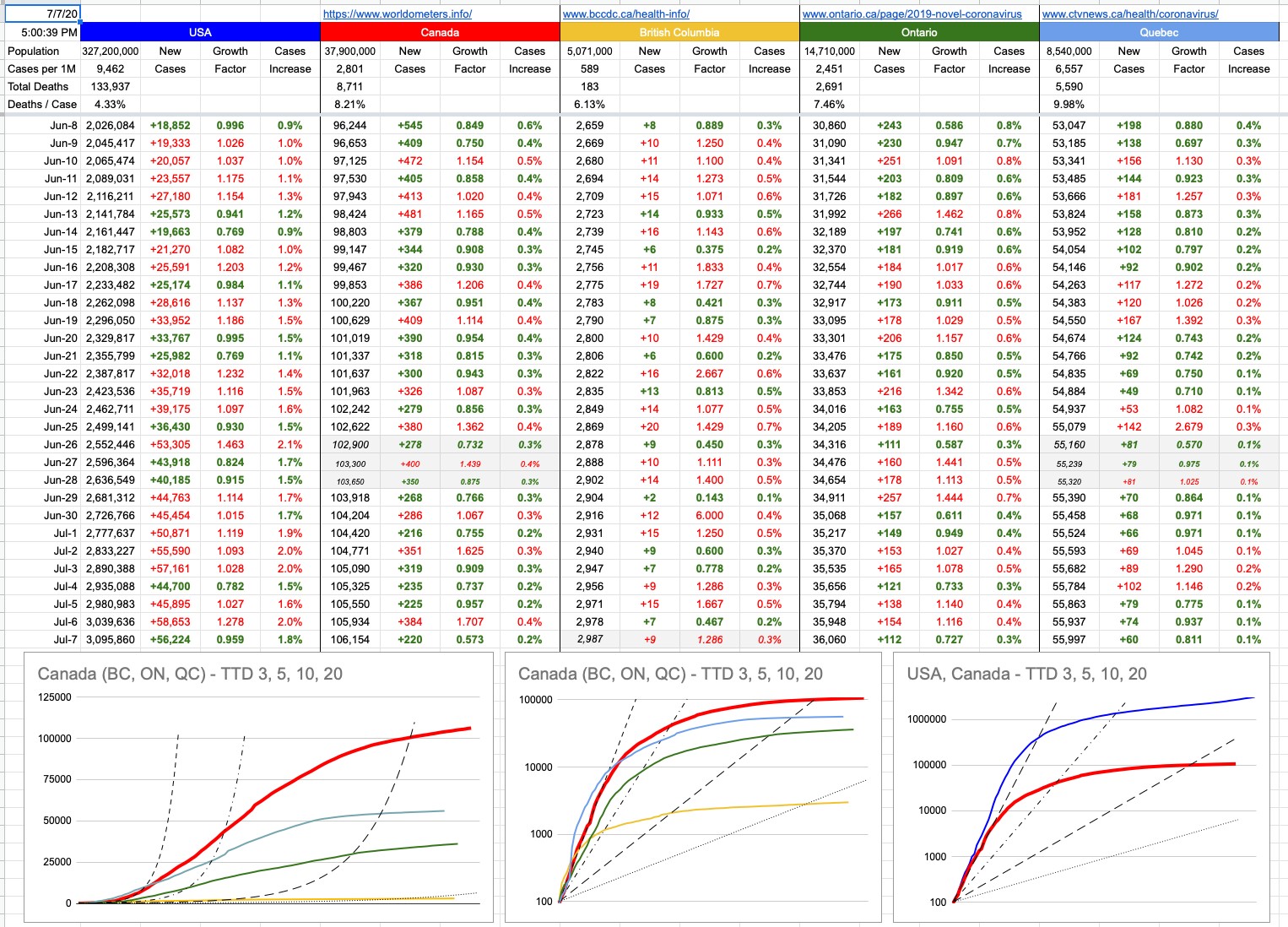
Task: Open the ontario.ca novel-coronavirus link
Action: [912, 14]
